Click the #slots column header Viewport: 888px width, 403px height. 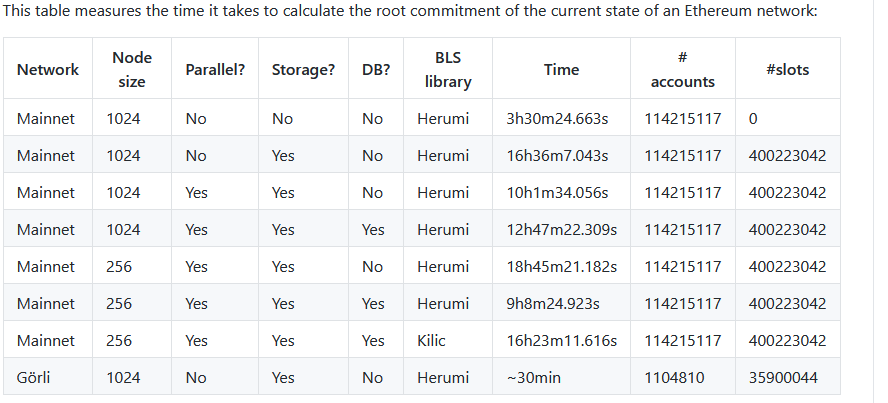pyautogui.click(x=786, y=69)
